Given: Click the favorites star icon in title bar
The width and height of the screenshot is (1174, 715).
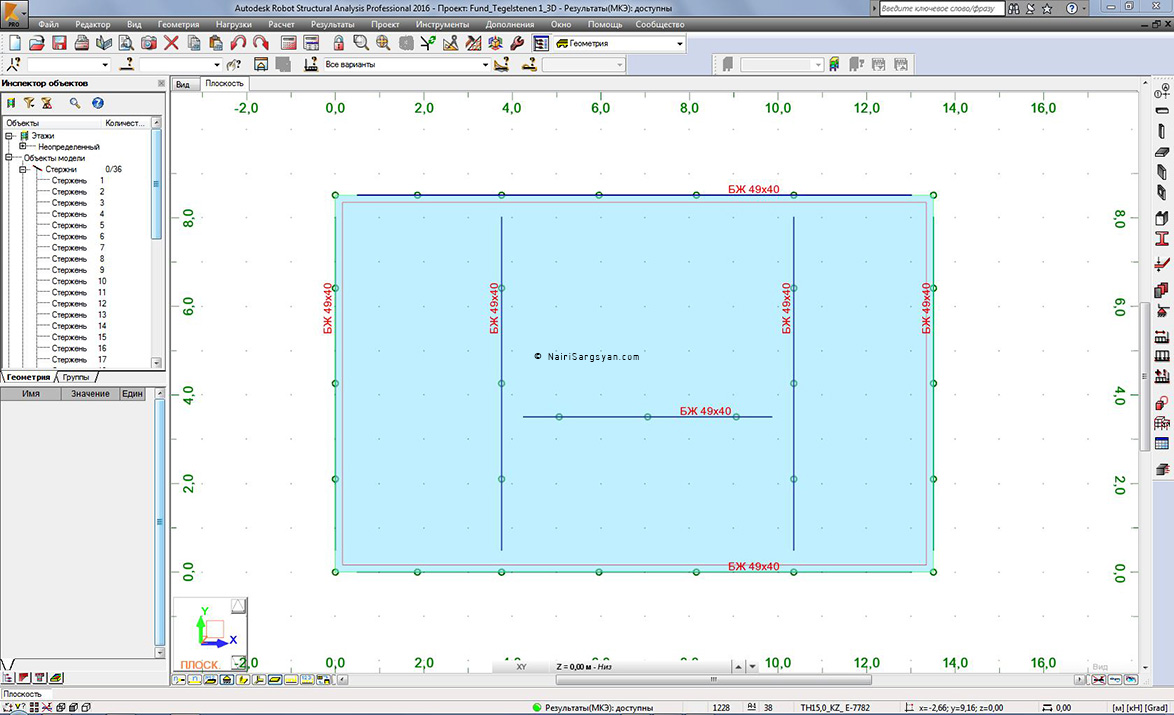Looking at the screenshot, I should point(1047,8).
